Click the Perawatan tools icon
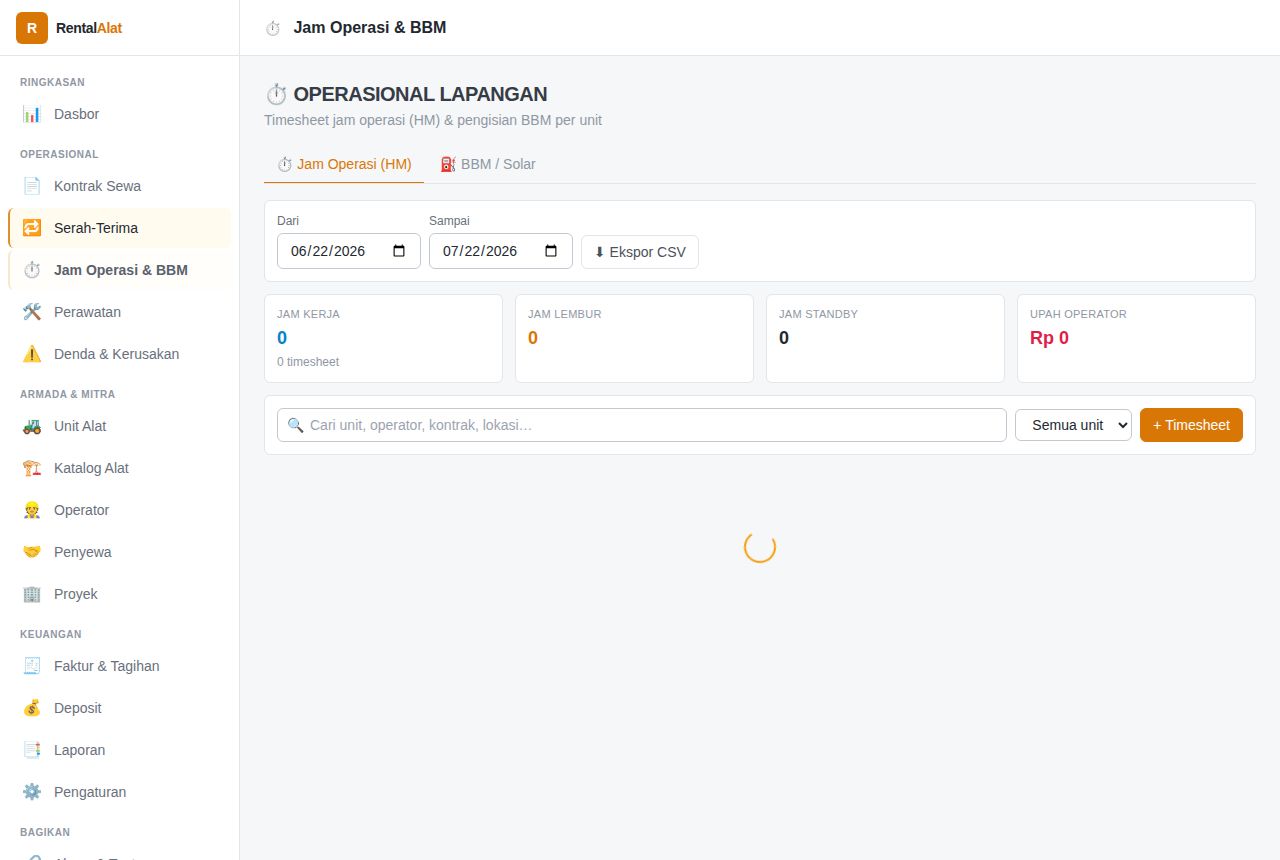Image resolution: width=1280 pixels, height=860 pixels. coord(32,312)
